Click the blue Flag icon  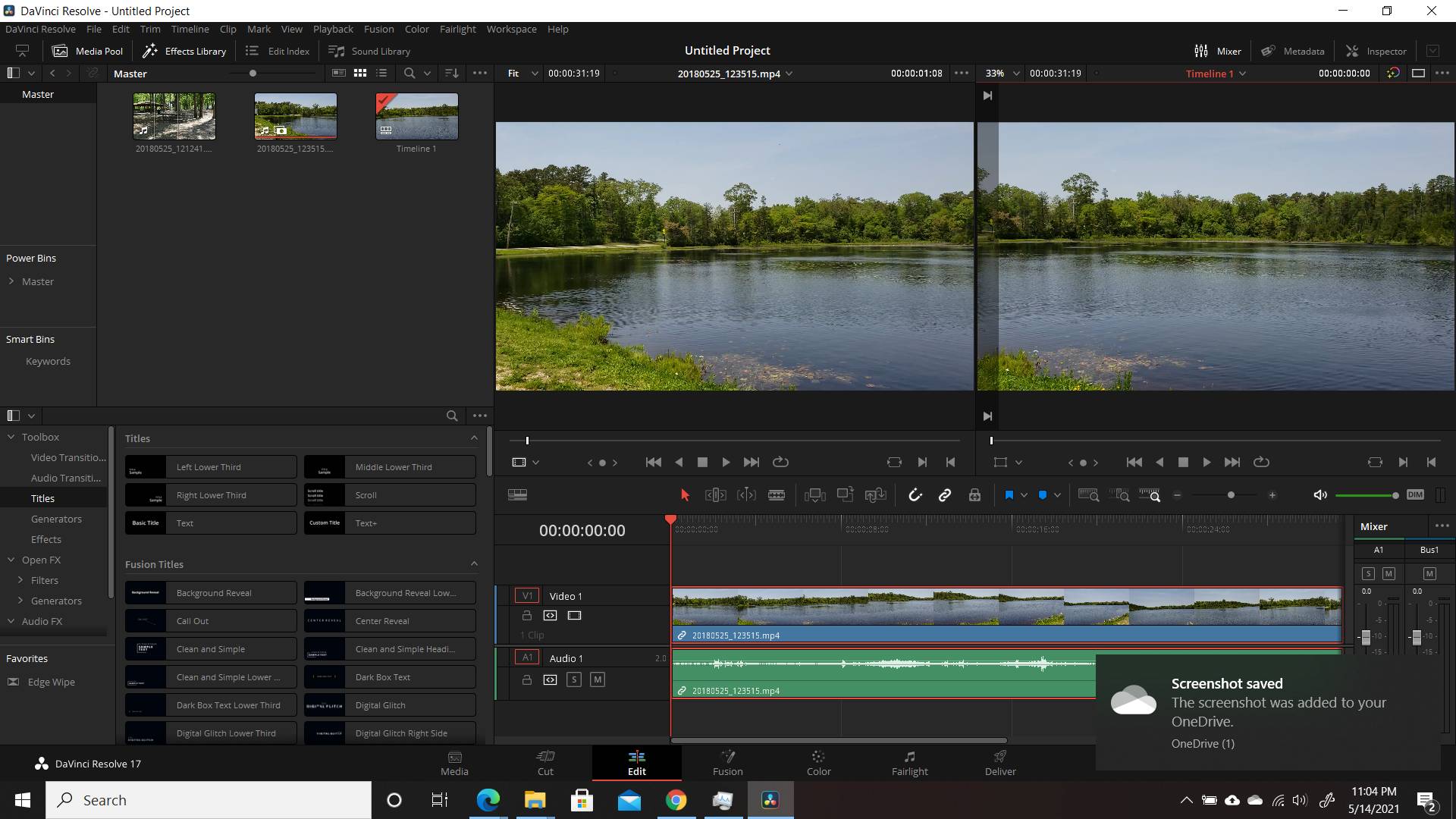click(x=1009, y=495)
